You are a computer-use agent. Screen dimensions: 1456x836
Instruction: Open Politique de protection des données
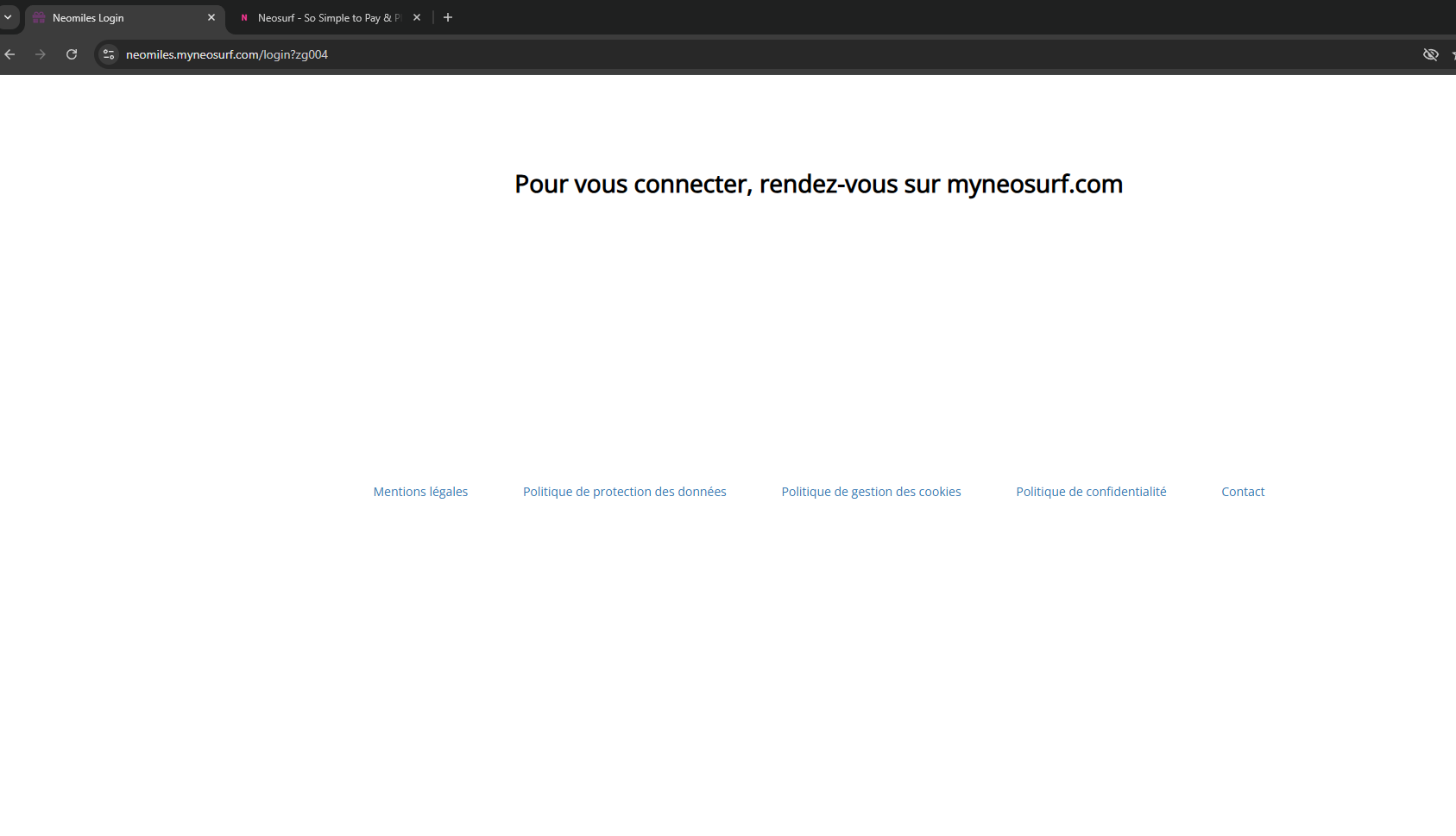click(x=624, y=492)
